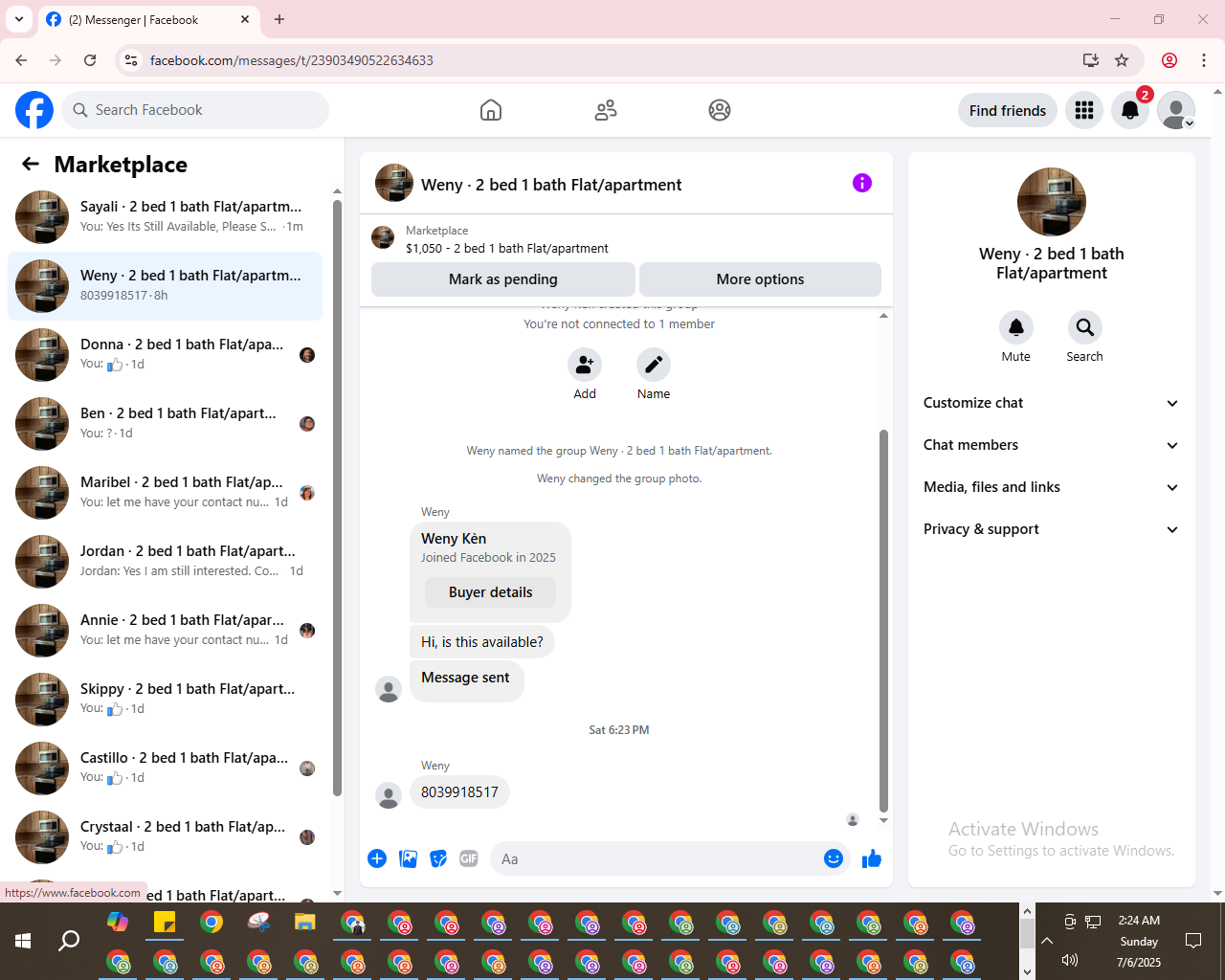Choose a sticker
This screenshot has height=980, width=1225.
pyautogui.click(x=438, y=858)
